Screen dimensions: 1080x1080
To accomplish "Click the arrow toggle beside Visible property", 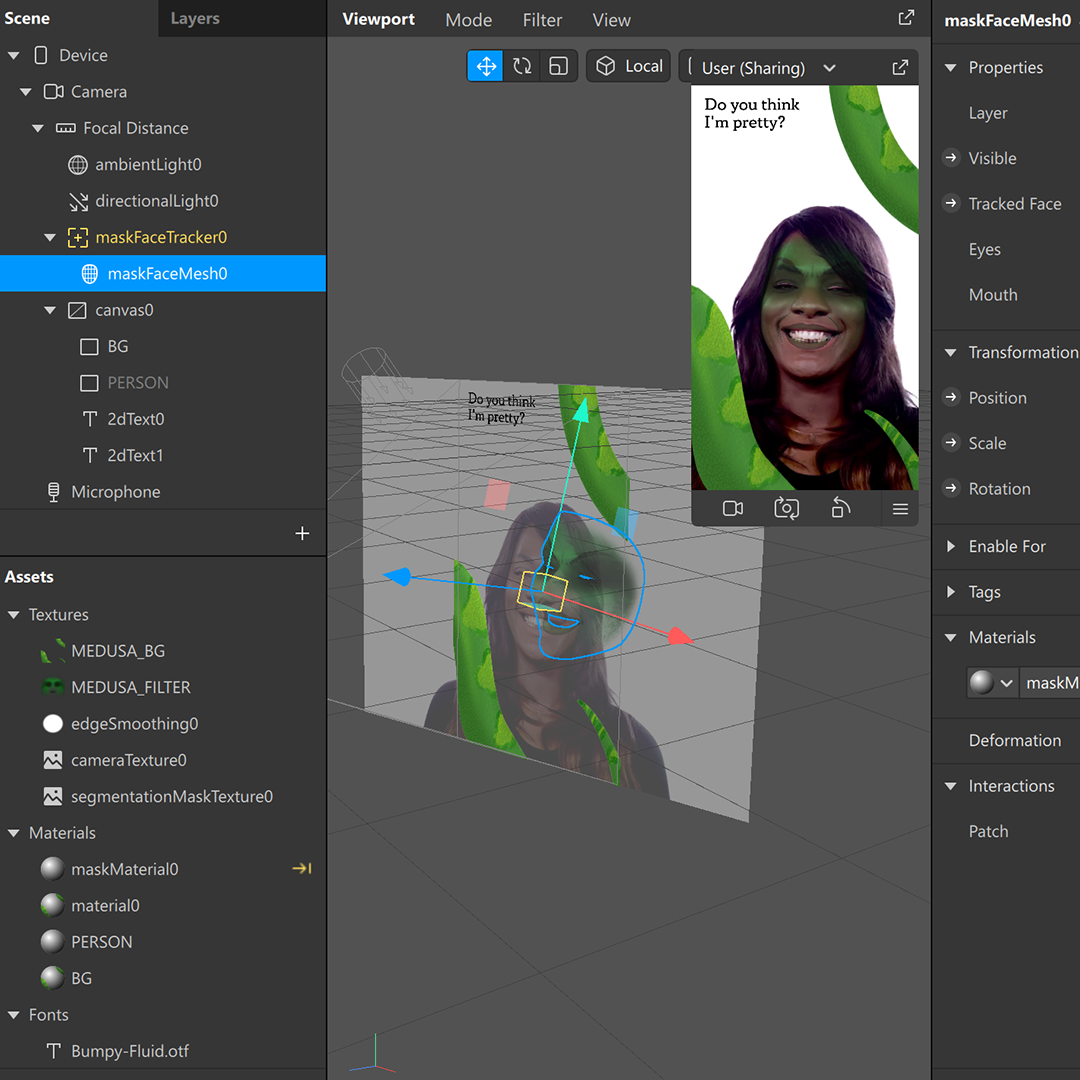I will point(951,158).
